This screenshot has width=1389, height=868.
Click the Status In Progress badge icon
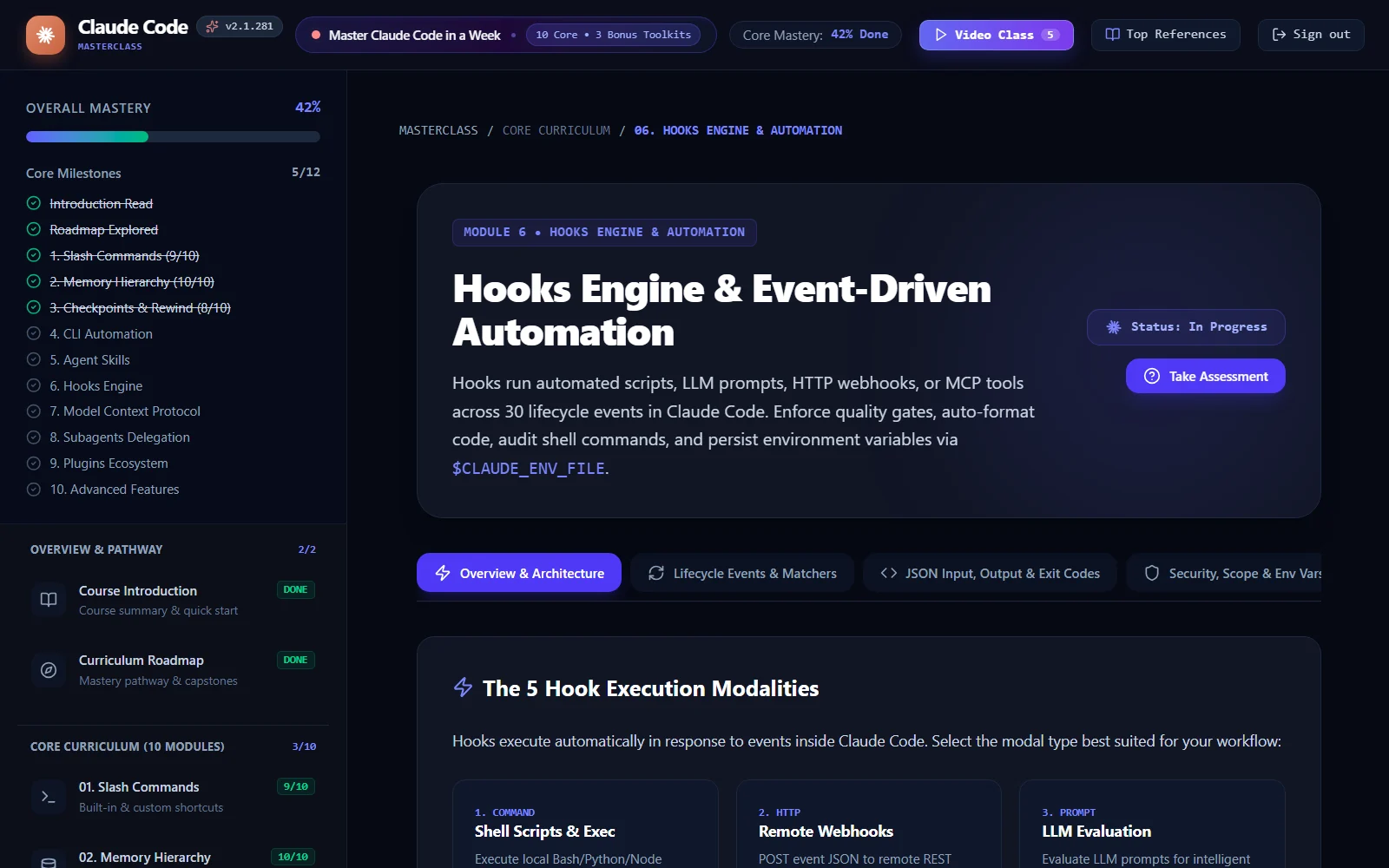(x=1114, y=327)
